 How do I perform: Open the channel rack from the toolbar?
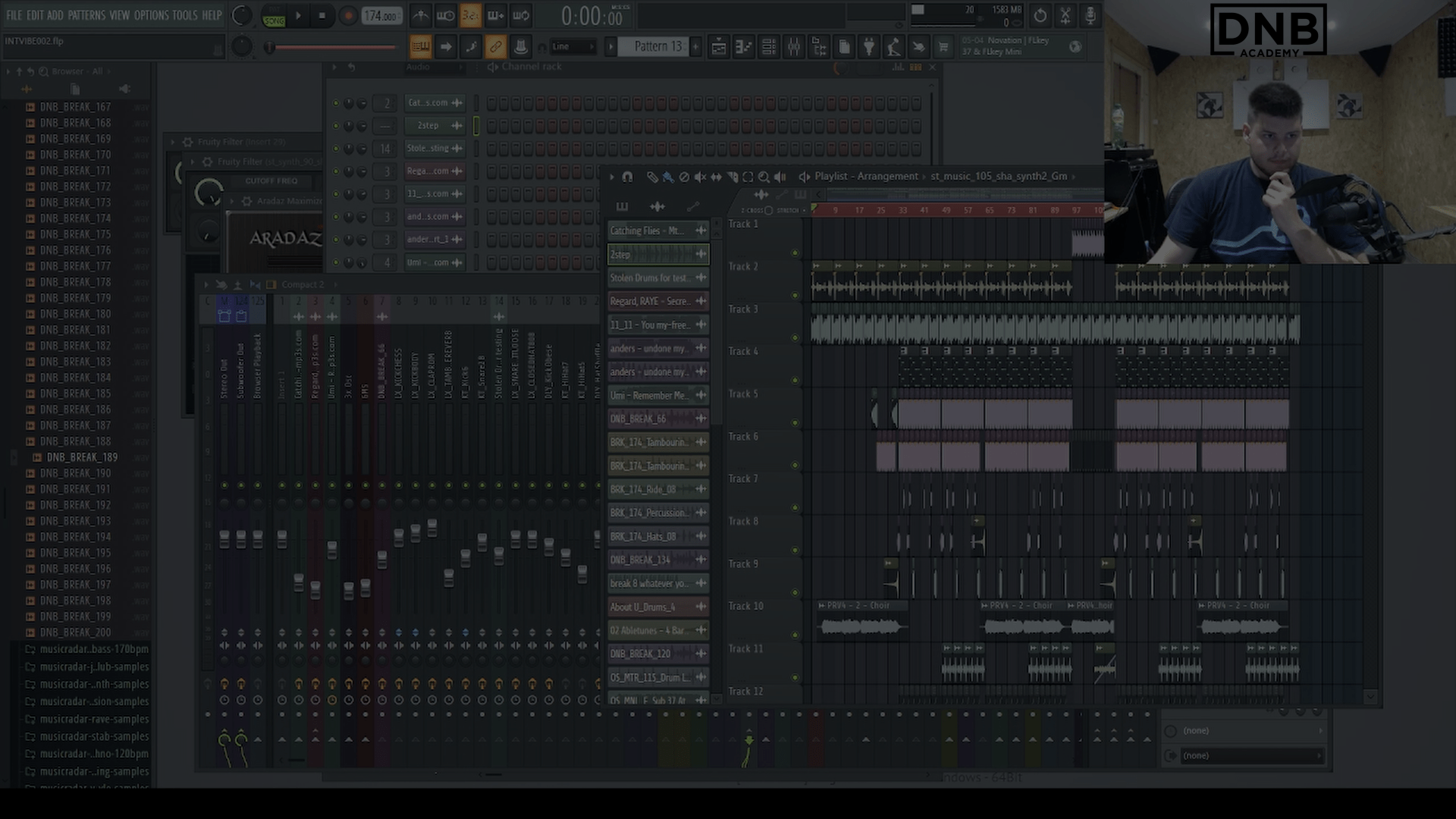[x=769, y=47]
